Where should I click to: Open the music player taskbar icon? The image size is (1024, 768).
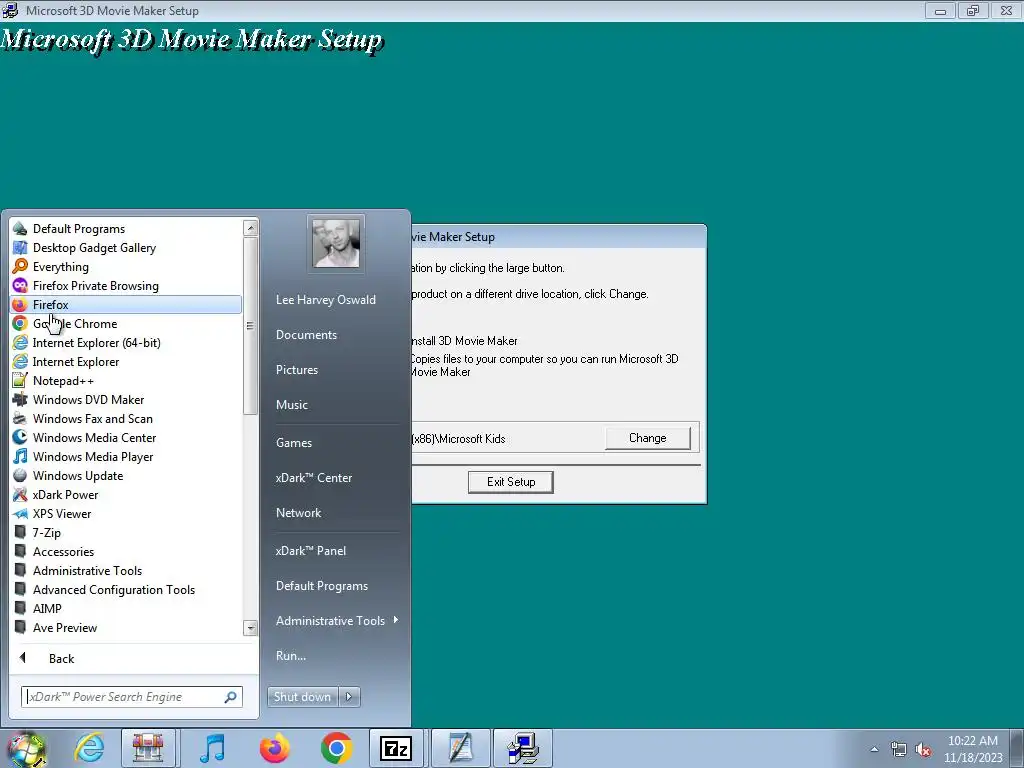click(x=212, y=748)
